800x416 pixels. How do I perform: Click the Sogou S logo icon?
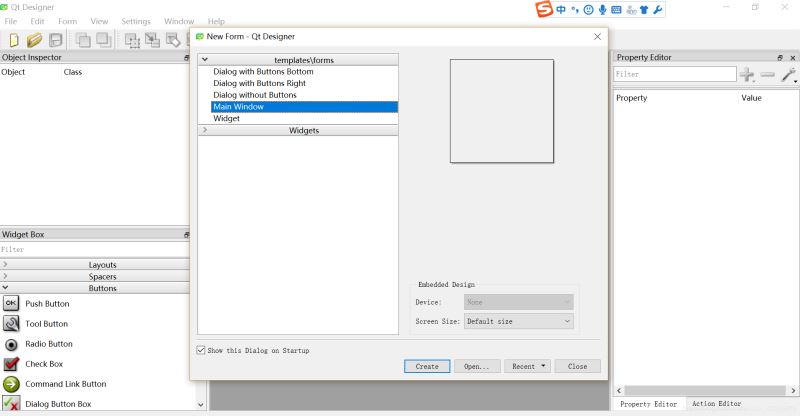(544, 9)
